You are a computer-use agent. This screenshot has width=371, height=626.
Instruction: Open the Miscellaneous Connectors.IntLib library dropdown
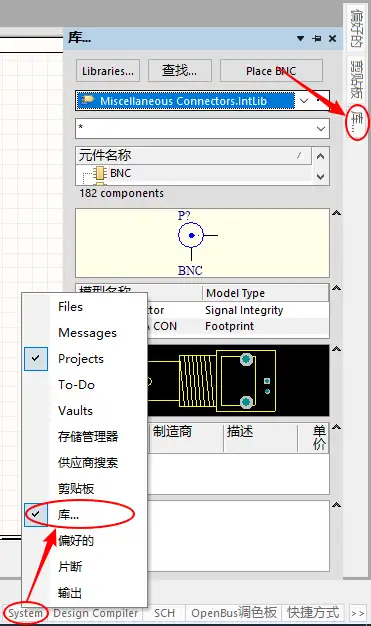click(304, 101)
